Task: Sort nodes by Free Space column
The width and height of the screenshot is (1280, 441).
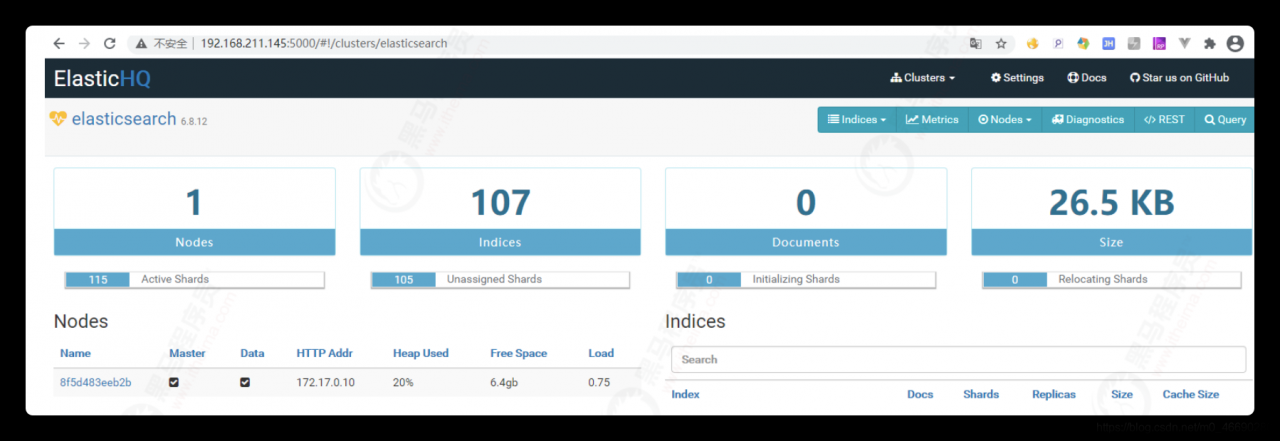Action: point(518,353)
